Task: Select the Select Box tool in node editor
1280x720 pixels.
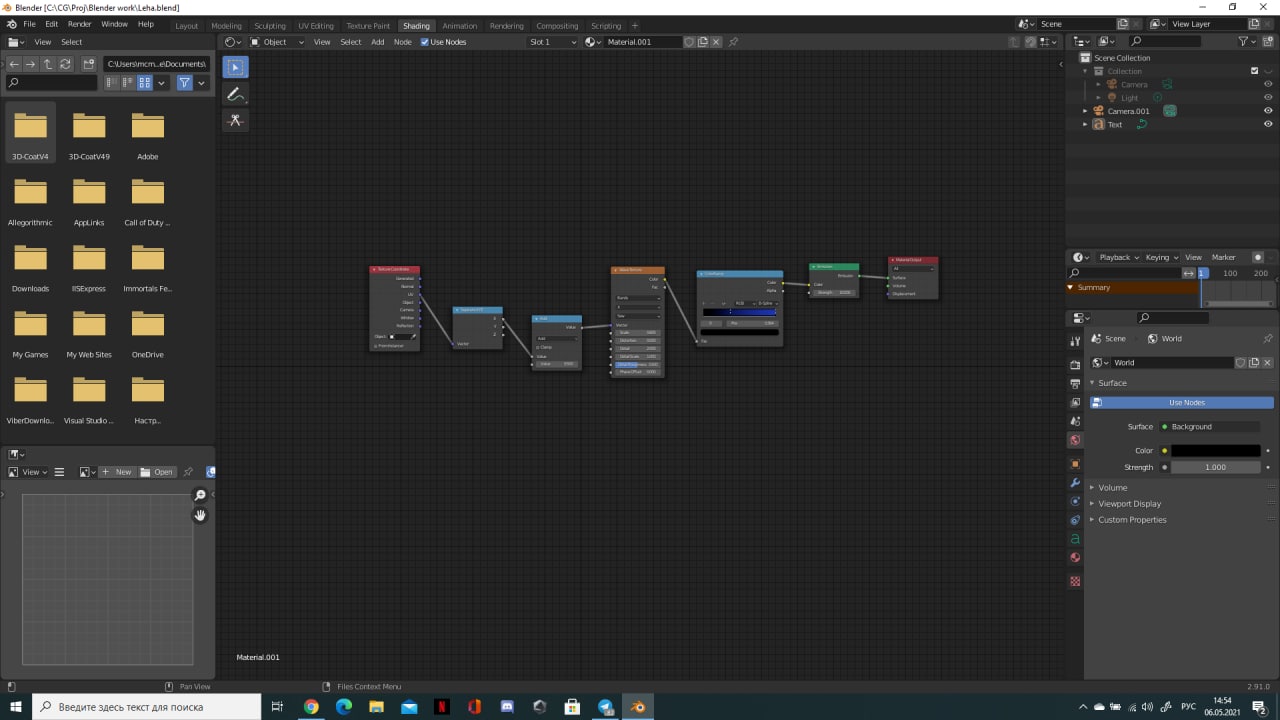Action: (235, 67)
